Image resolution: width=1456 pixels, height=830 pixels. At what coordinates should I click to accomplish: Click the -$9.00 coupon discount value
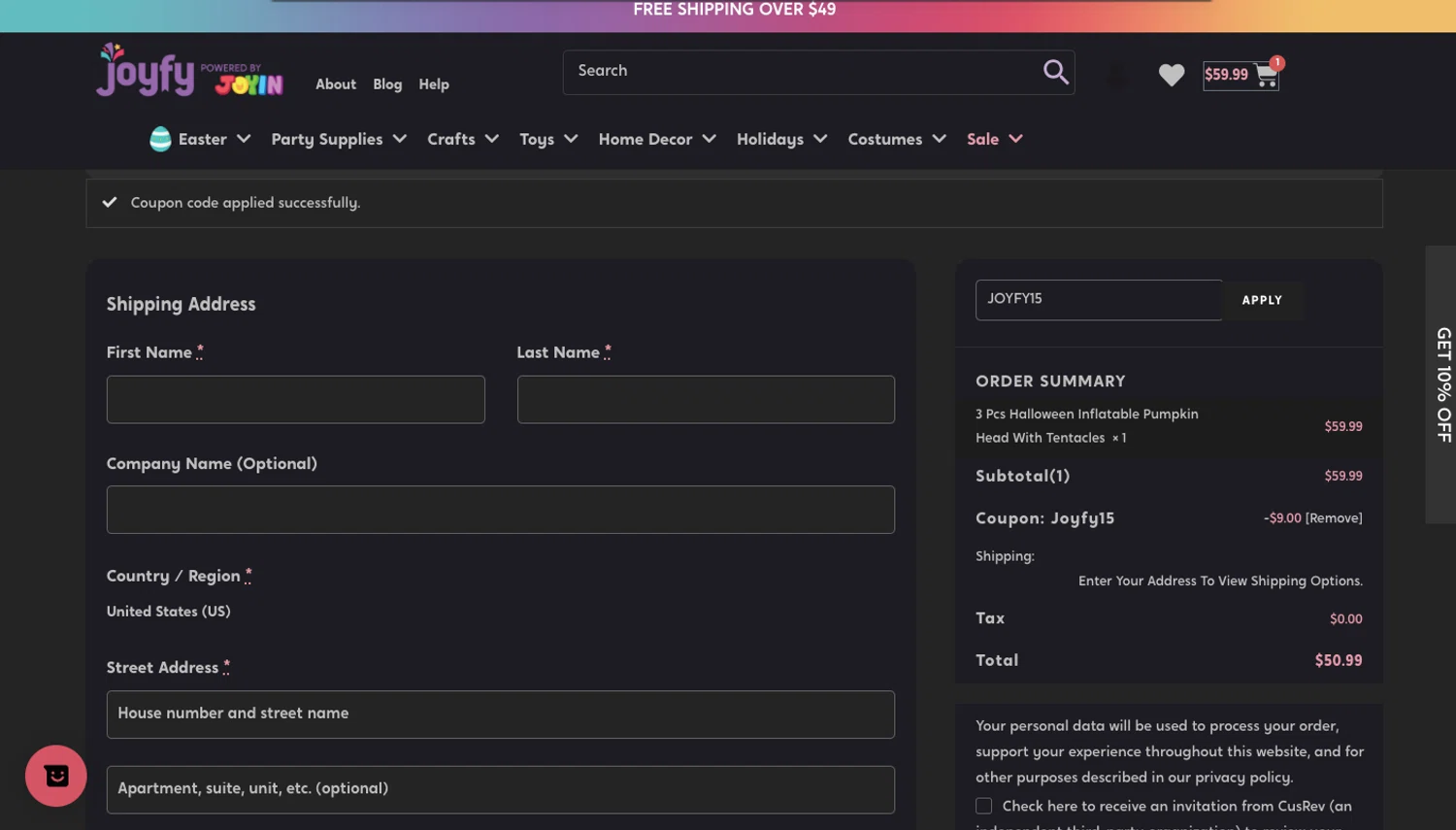pyautogui.click(x=1282, y=518)
